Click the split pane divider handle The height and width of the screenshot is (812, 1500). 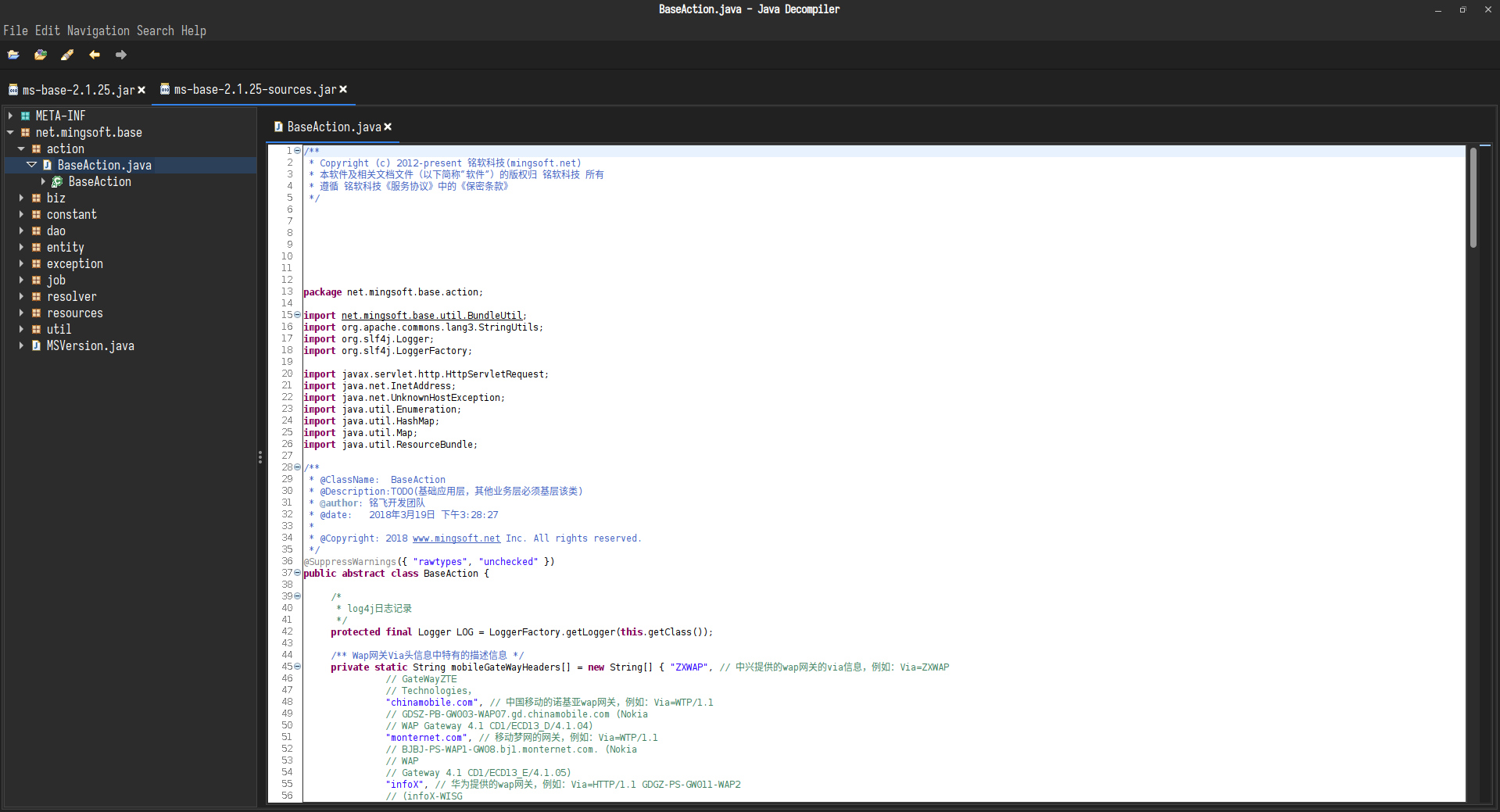(x=260, y=457)
